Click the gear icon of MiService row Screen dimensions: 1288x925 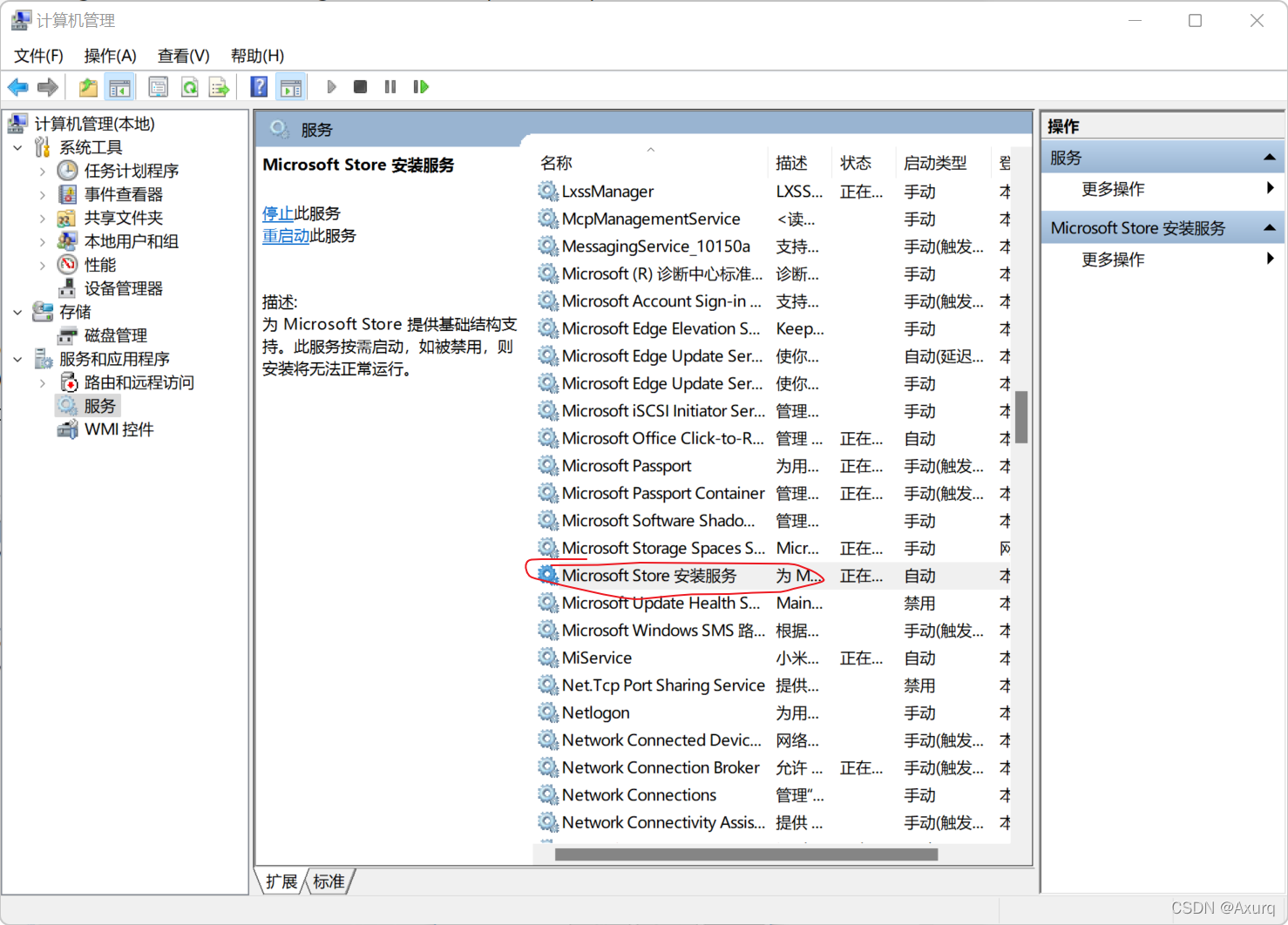[x=547, y=658]
